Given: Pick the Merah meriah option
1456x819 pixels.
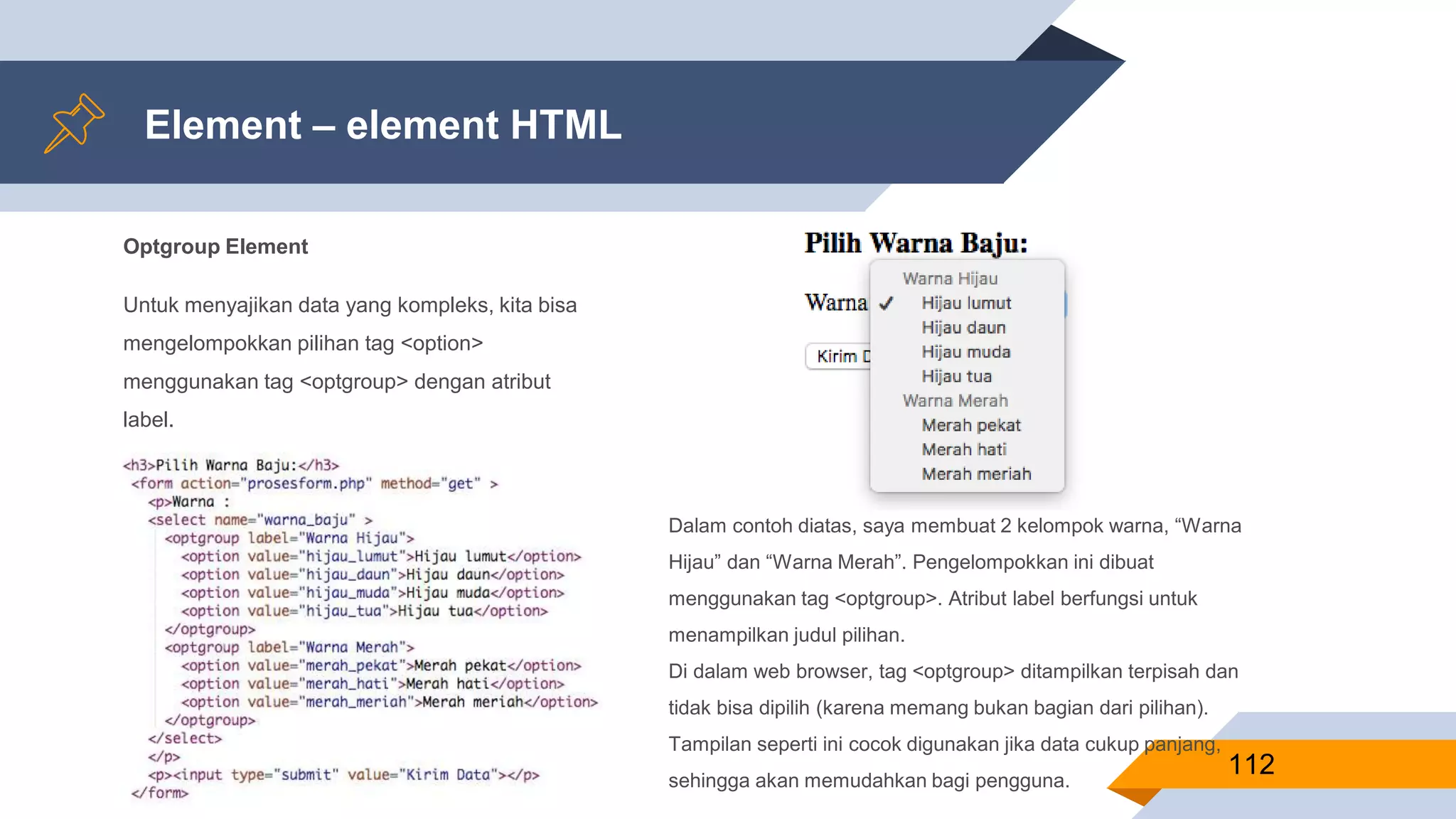Looking at the screenshot, I should (x=976, y=473).
